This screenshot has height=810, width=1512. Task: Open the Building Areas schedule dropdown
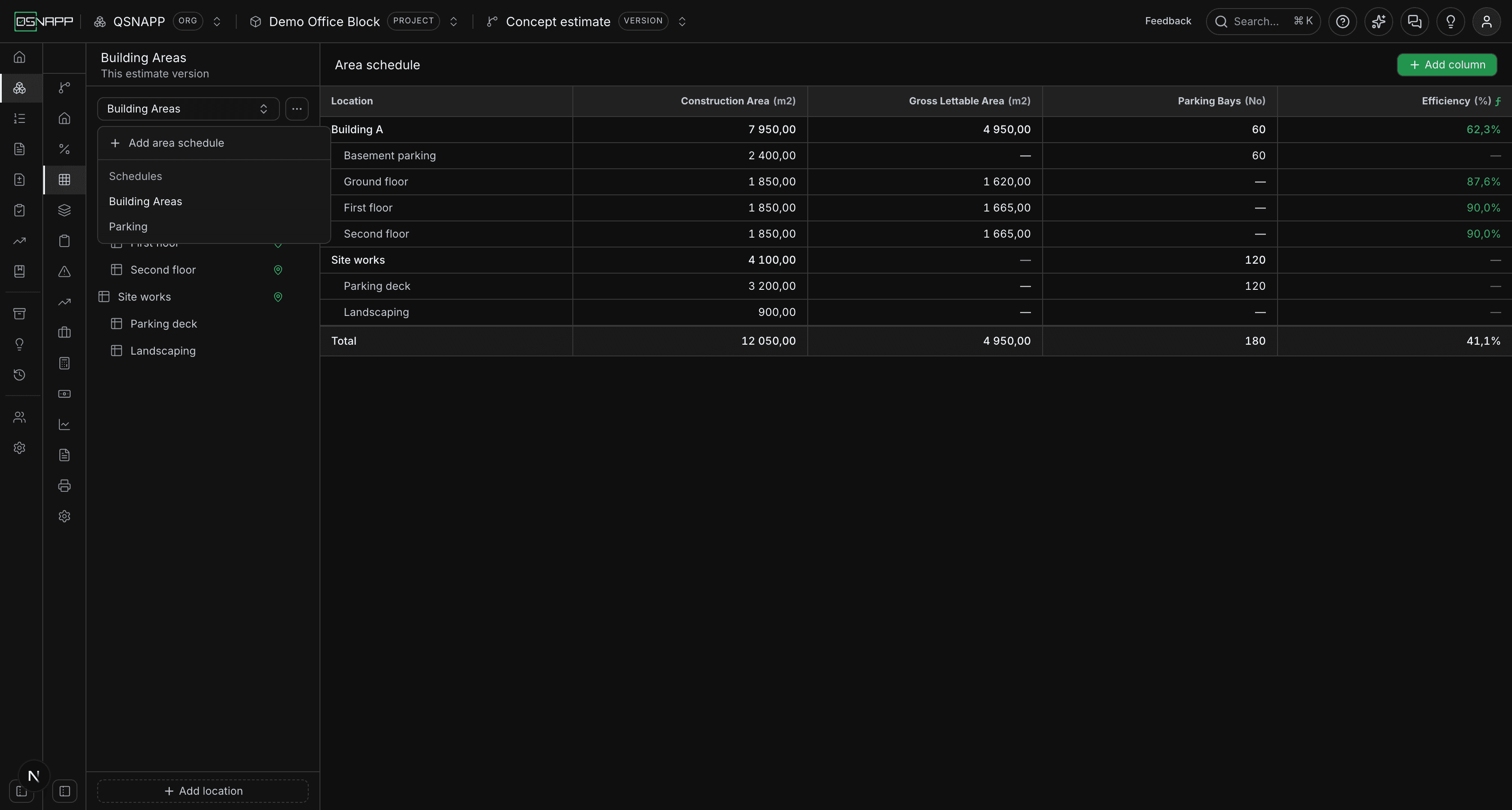(188, 109)
